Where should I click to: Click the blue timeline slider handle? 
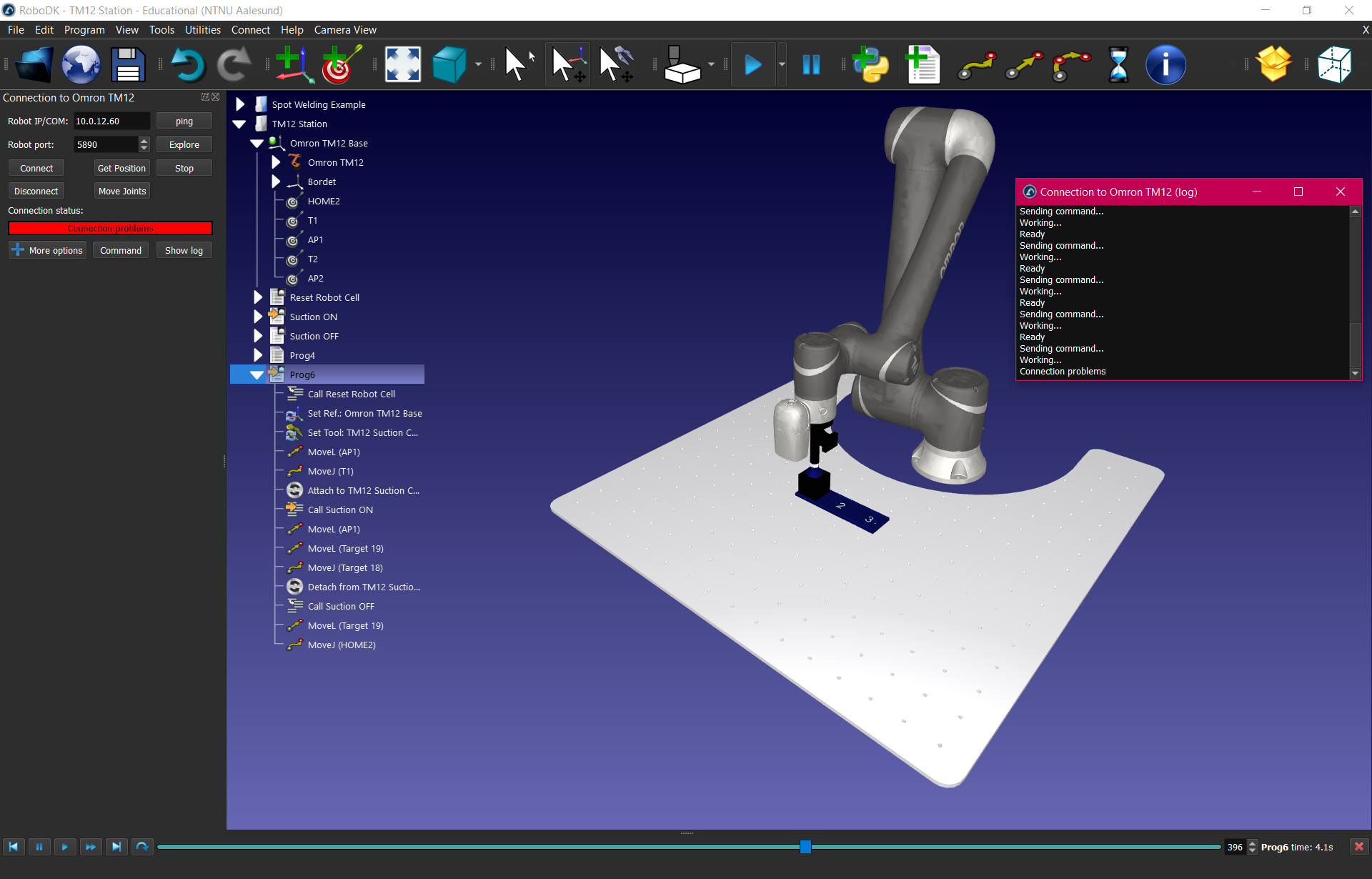(805, 847)
